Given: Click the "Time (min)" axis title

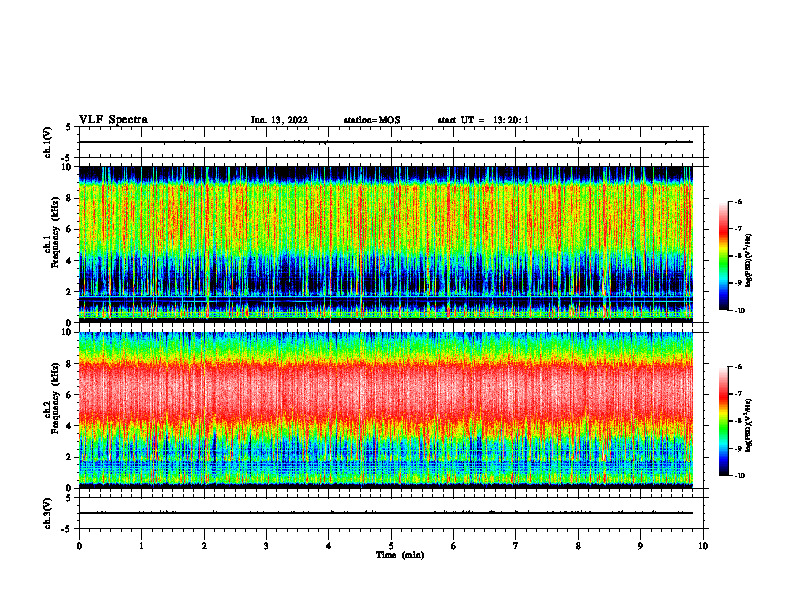Looking at the screenshot, I should [400, 555].
